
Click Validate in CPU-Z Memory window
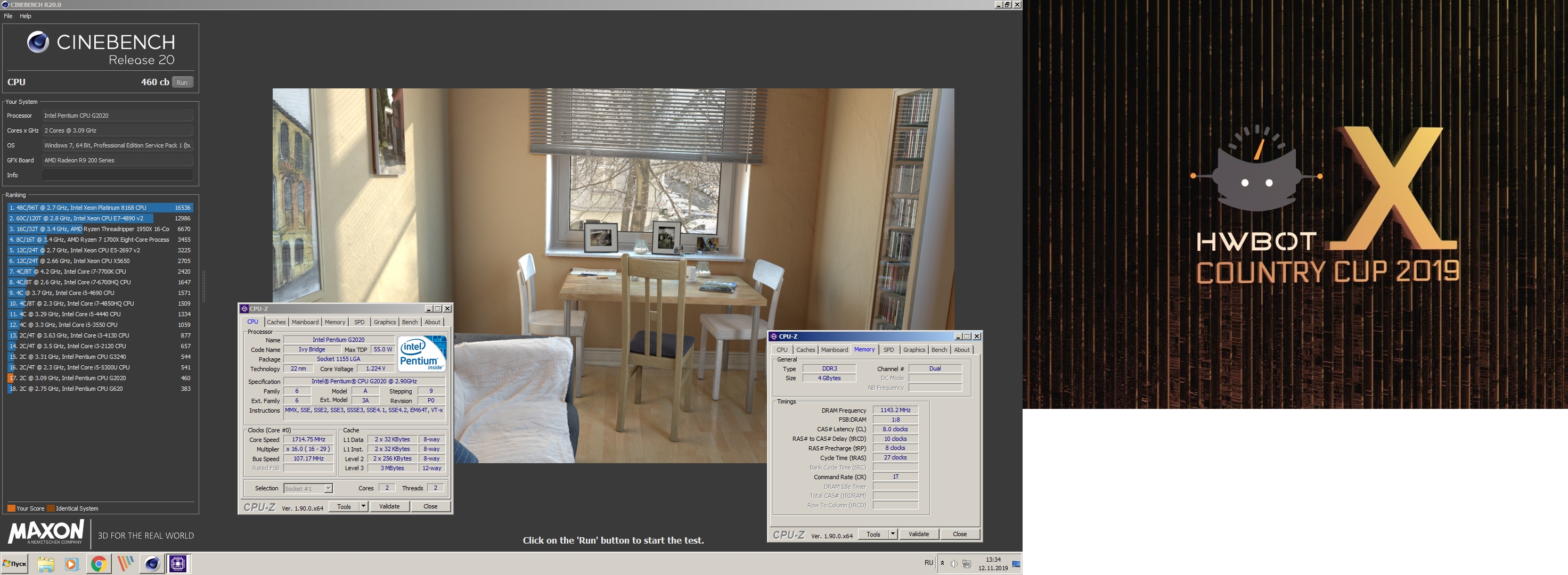(919, 533)
